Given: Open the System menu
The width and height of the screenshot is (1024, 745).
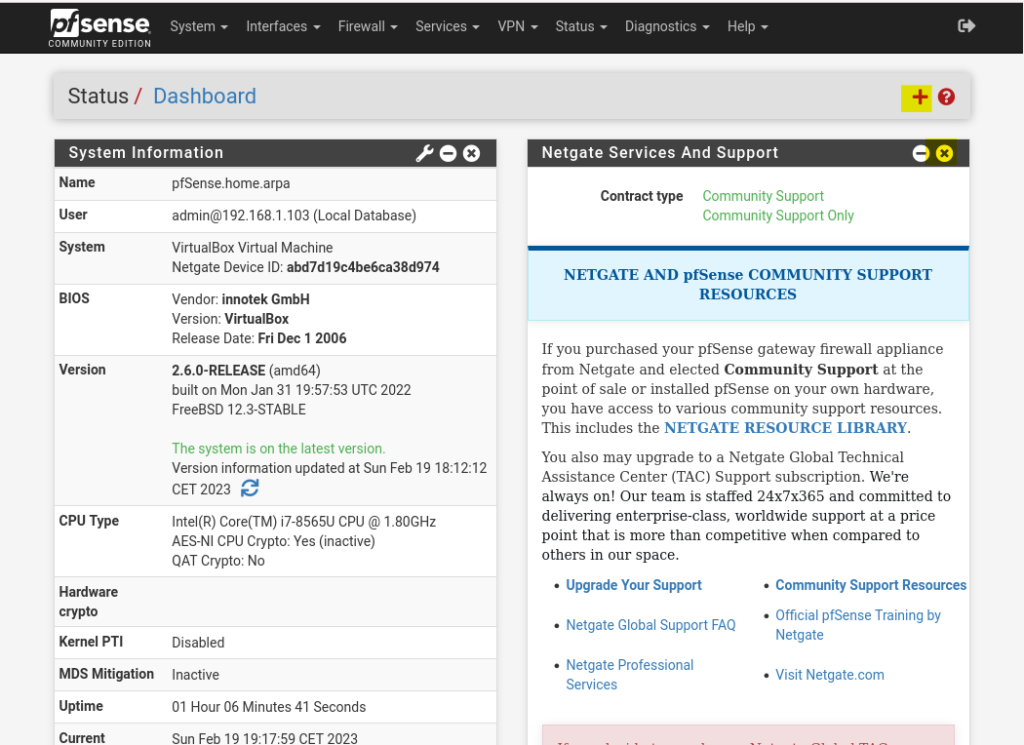Looking at the screenshot, I should click(199, 26).
